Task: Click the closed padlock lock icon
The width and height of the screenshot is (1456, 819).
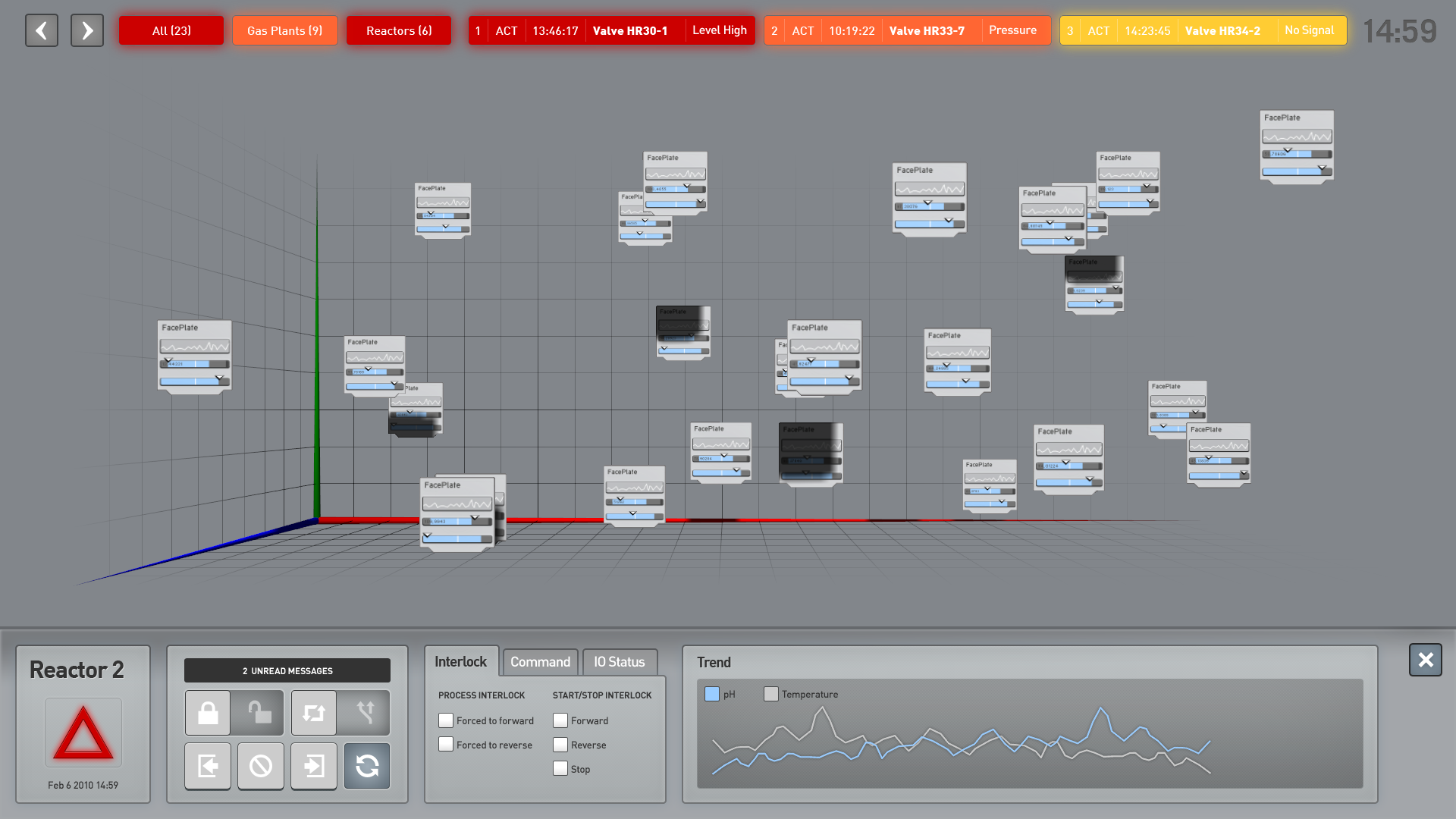Action: tap(208, 713)
